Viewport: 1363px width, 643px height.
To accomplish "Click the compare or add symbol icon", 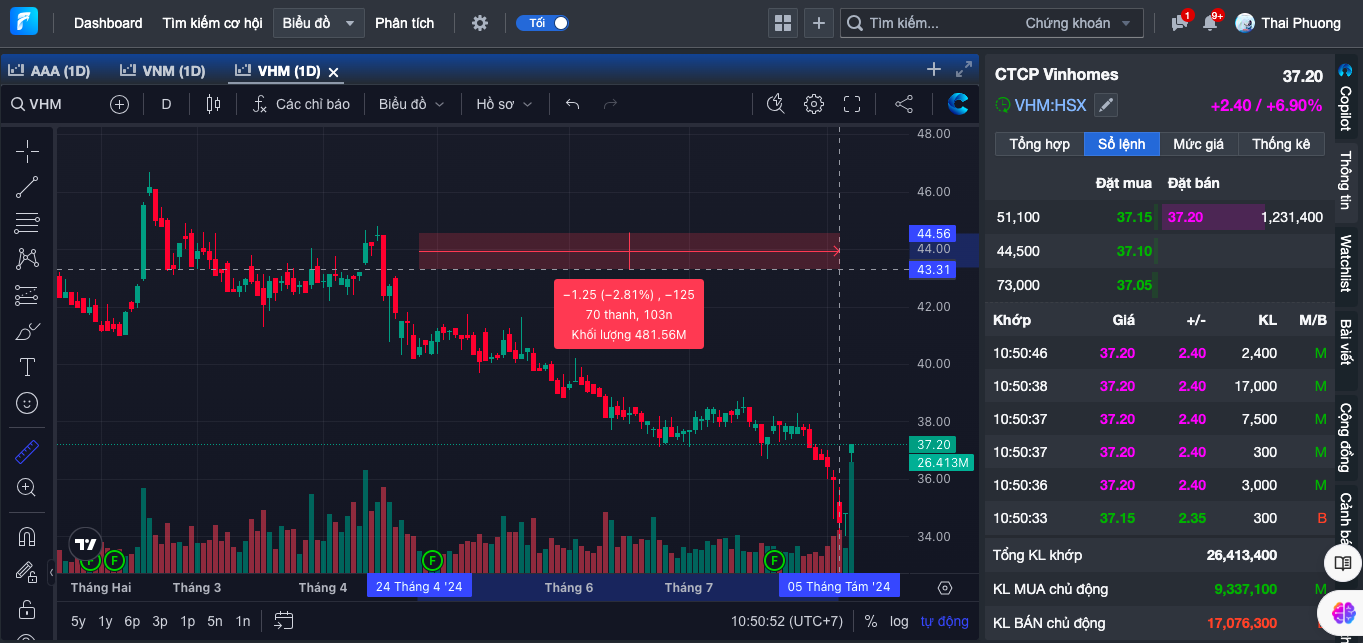I will 119,104.
